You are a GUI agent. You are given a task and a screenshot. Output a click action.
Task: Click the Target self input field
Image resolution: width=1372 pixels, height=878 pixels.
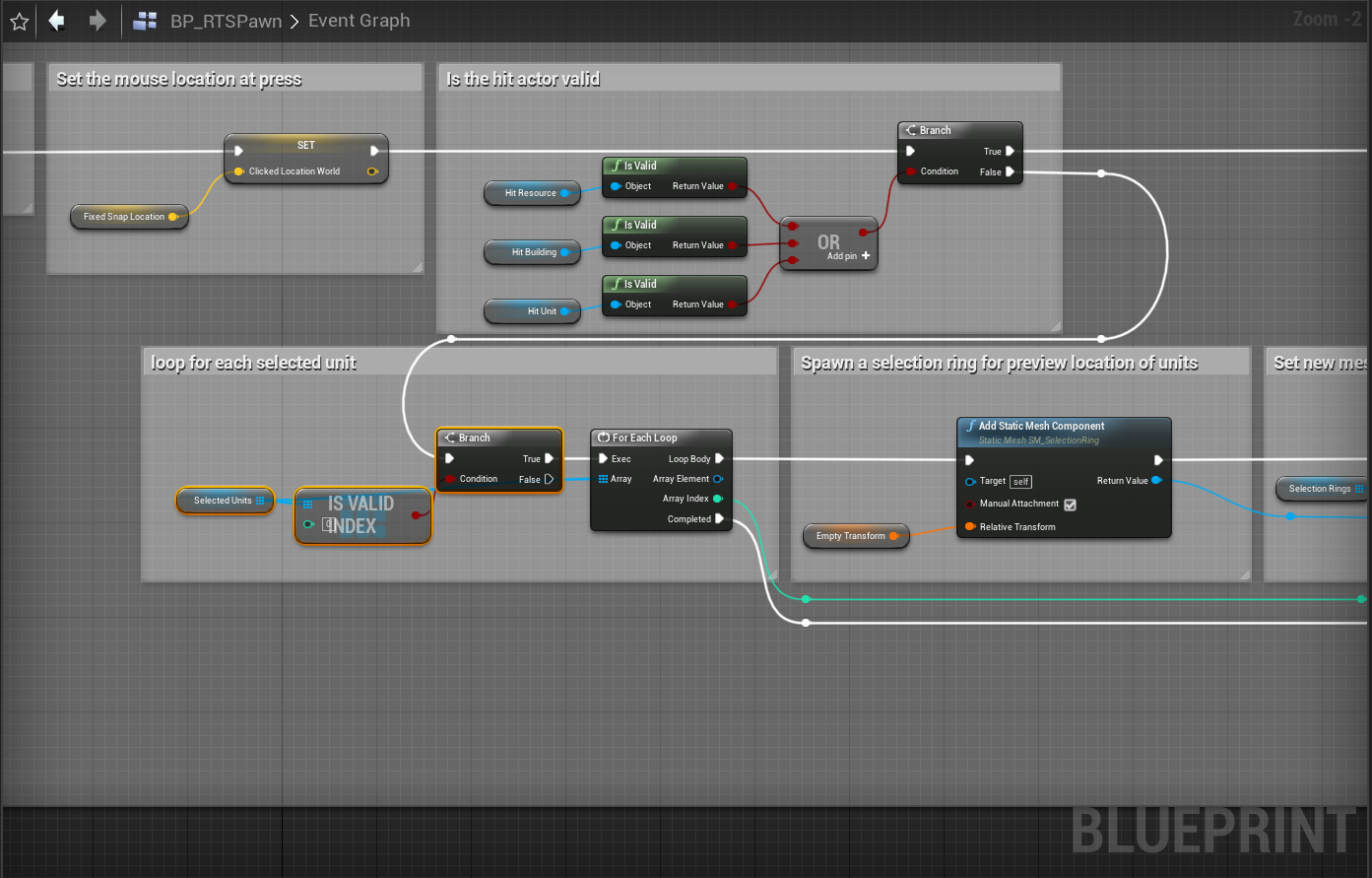[x=1021, y=482]
